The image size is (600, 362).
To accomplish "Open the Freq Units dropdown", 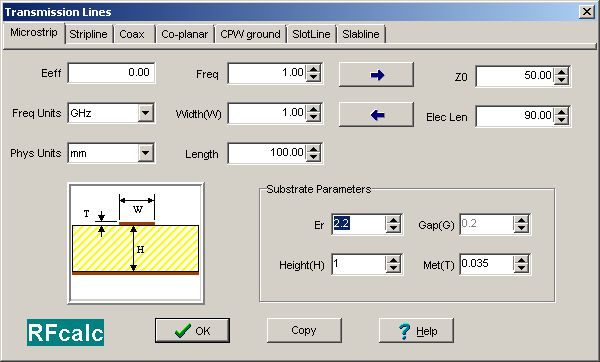I will pyautogui.click(x=145, y=113).
